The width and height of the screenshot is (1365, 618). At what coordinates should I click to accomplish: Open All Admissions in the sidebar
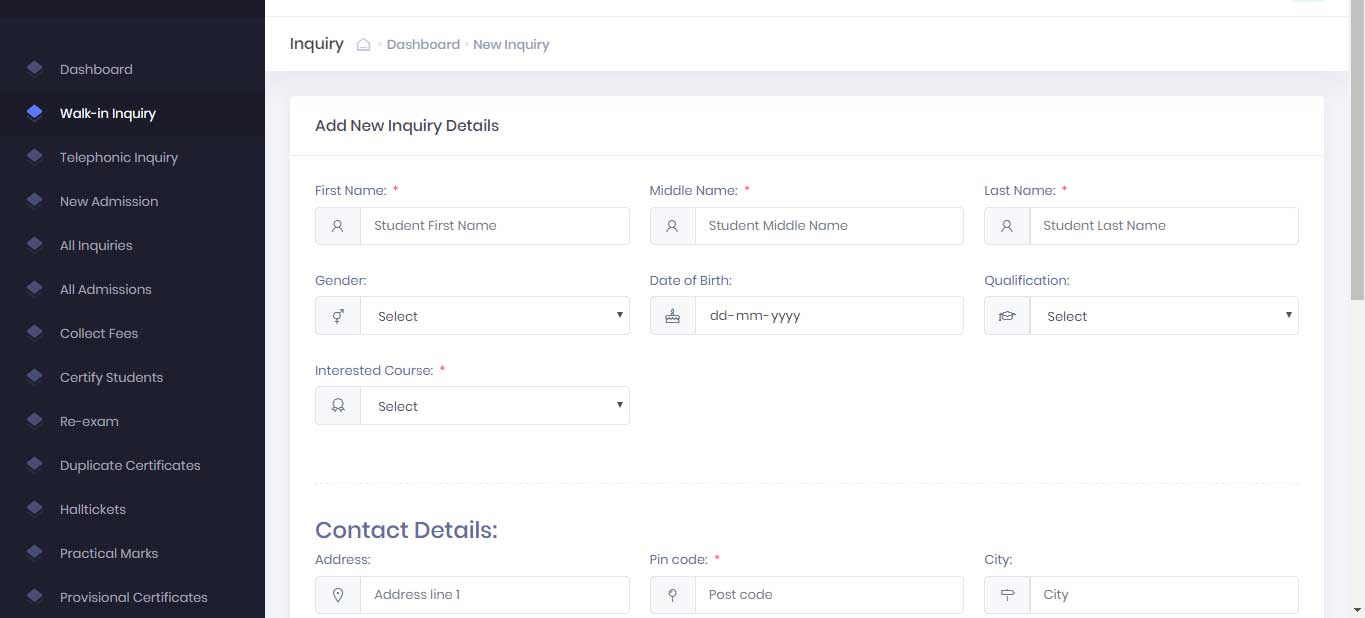132,289
